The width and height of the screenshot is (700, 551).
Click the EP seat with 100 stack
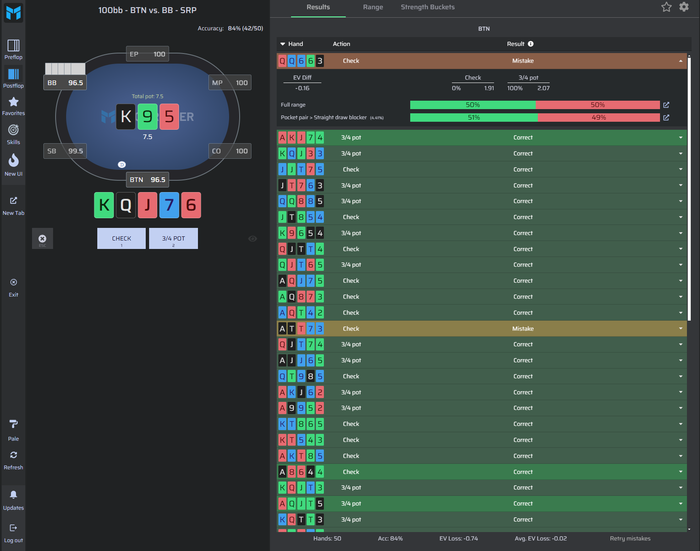coord(147,54)
